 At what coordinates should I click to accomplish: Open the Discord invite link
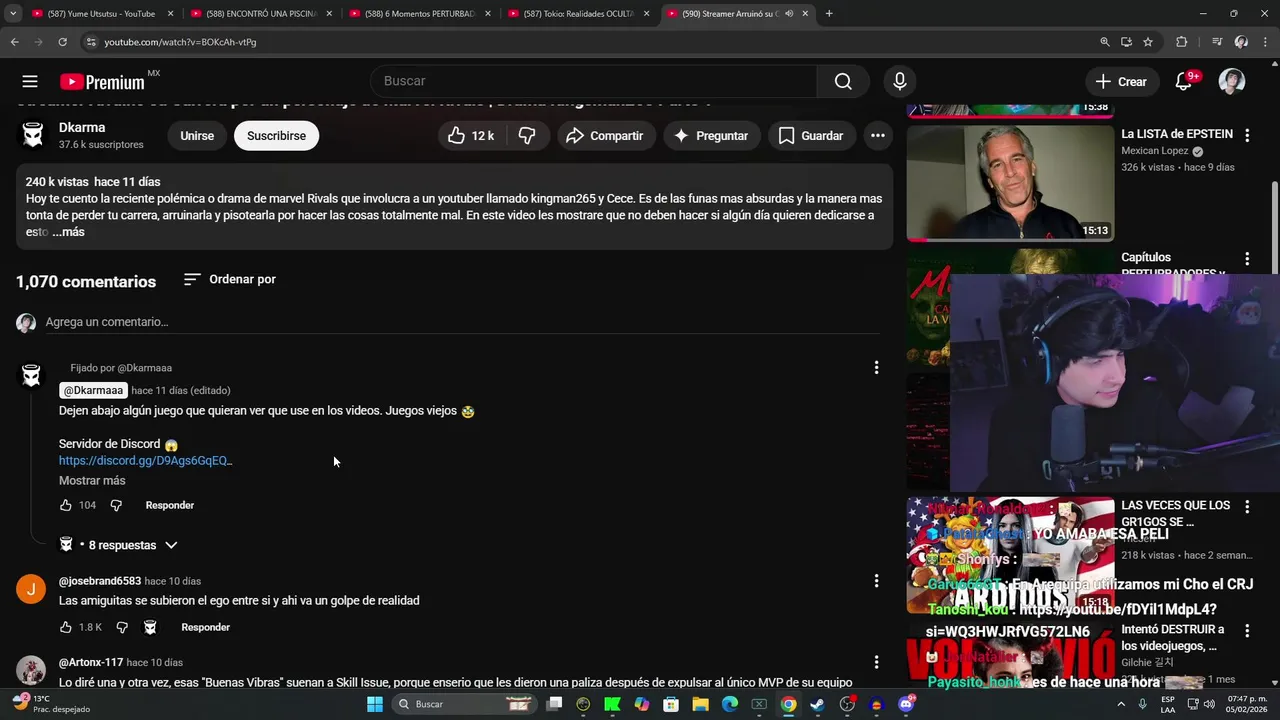click(x=145, y=461)
